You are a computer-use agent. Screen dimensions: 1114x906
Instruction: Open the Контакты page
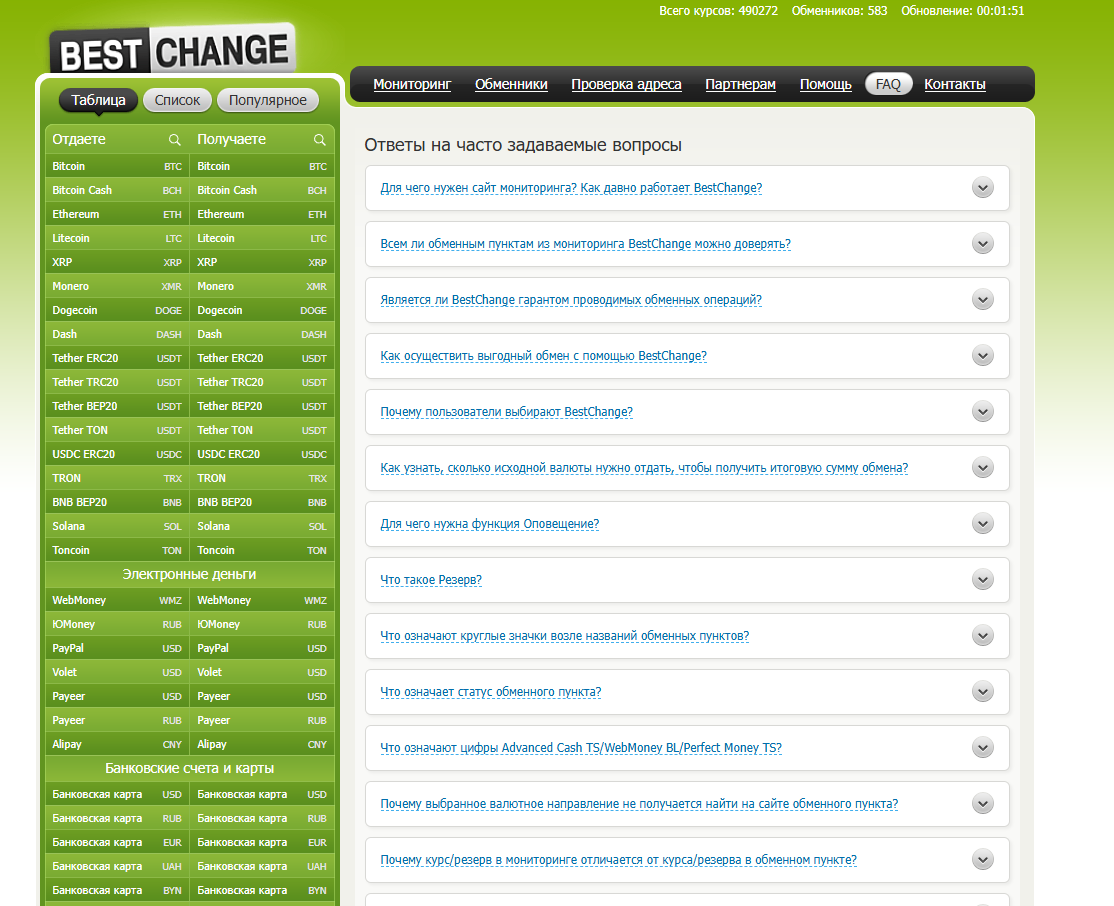pyautogui.click(x=955, y=85)
